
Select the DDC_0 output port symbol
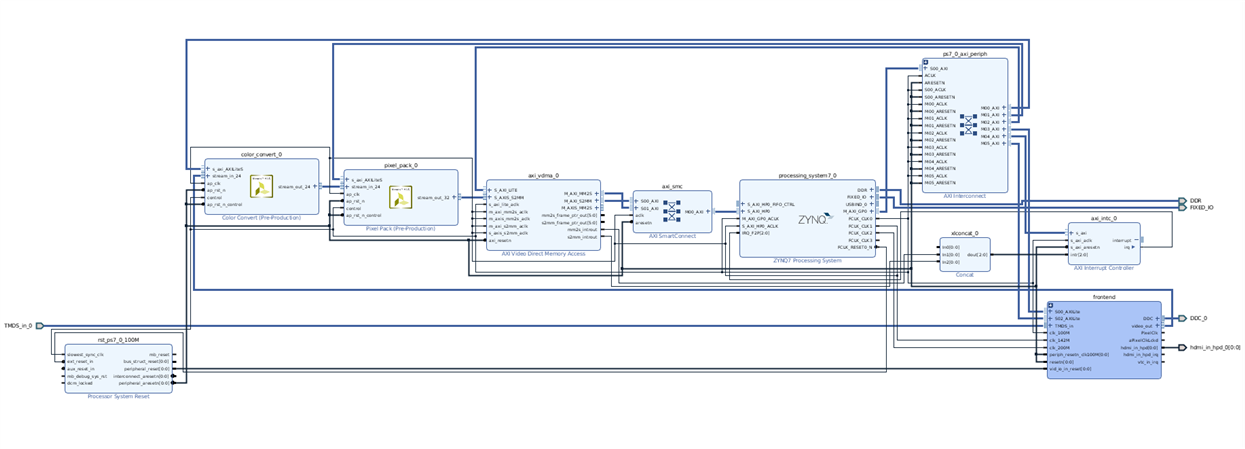tap(1182, 318)
